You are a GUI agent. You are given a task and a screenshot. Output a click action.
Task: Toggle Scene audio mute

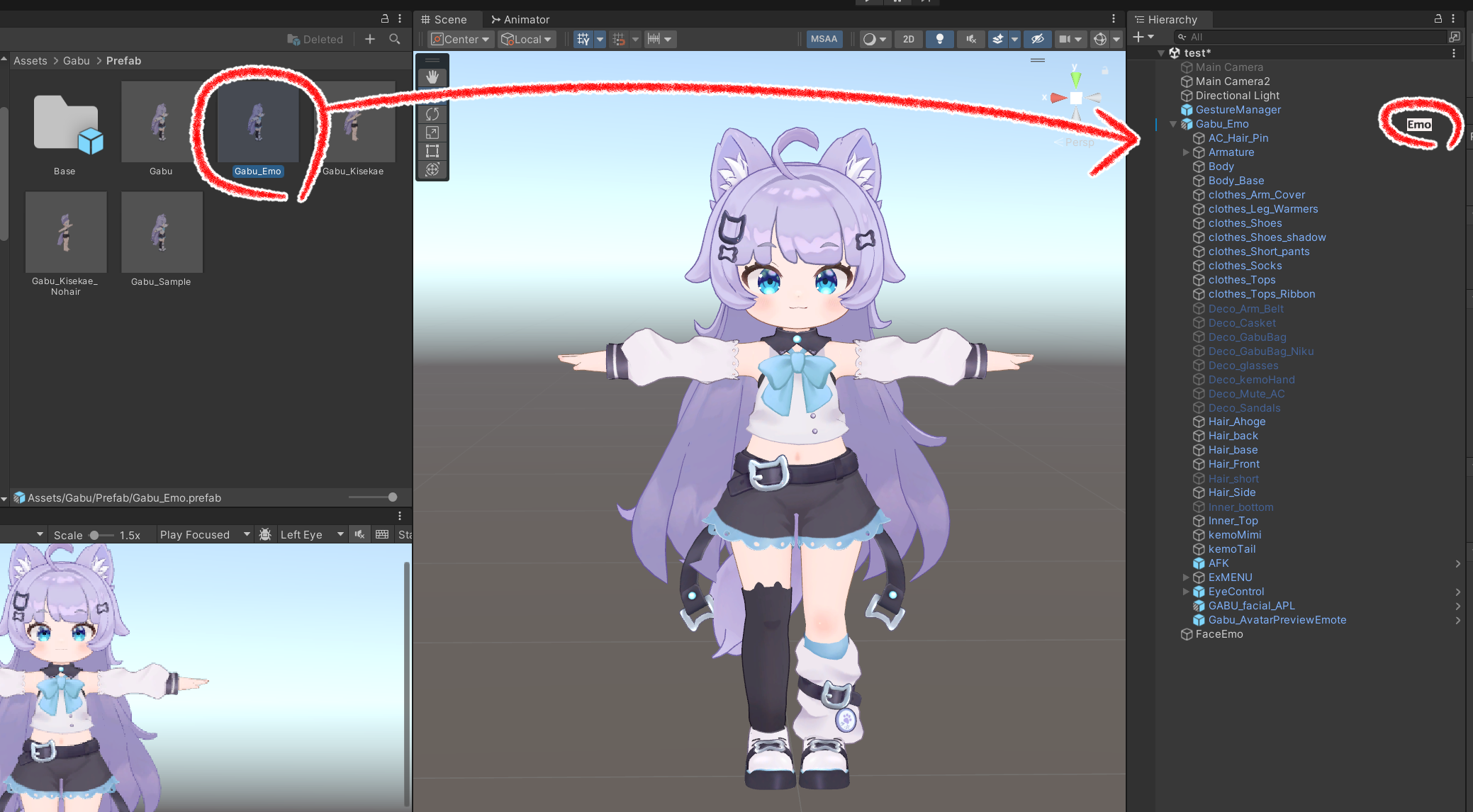[970, 40]
